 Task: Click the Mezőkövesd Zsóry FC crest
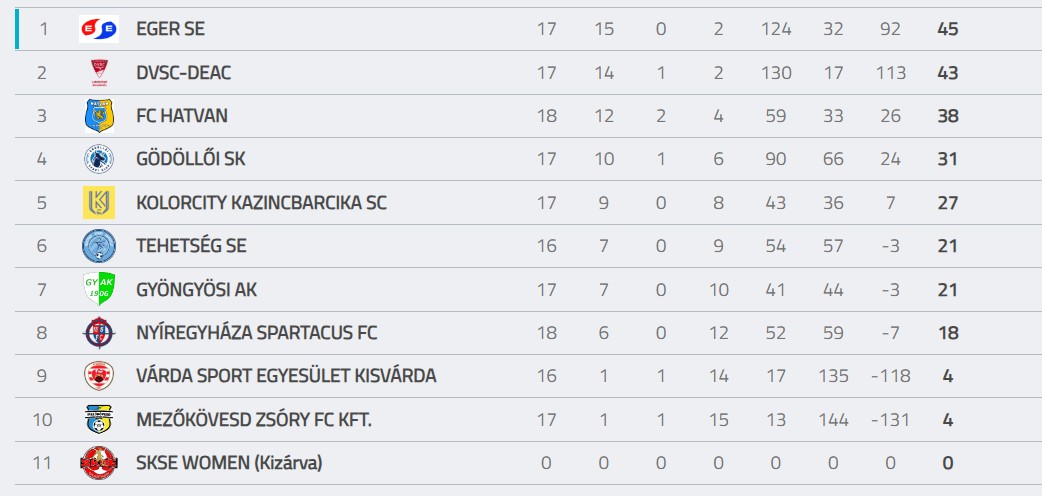[x=99, y=420]
